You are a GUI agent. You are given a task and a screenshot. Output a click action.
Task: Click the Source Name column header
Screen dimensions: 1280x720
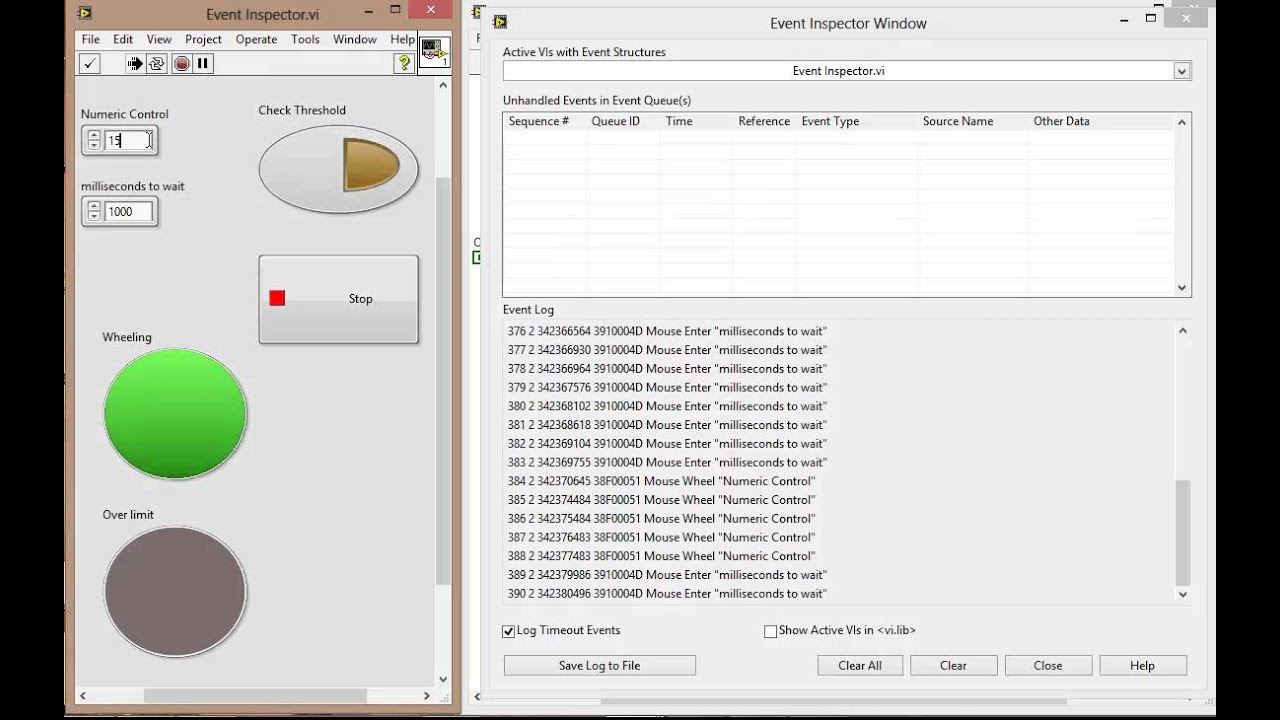click(958, 121)
